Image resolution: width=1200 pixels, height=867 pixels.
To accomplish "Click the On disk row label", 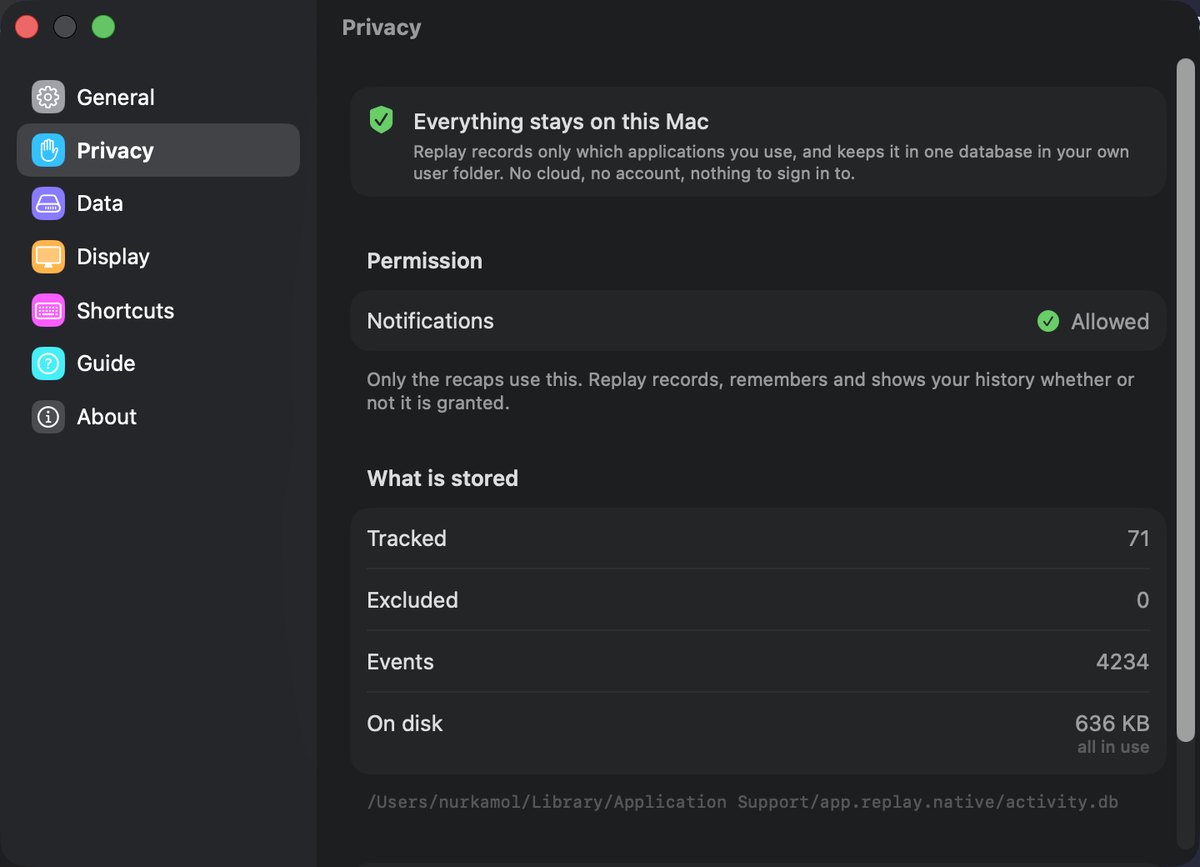I will click(405, 724).
